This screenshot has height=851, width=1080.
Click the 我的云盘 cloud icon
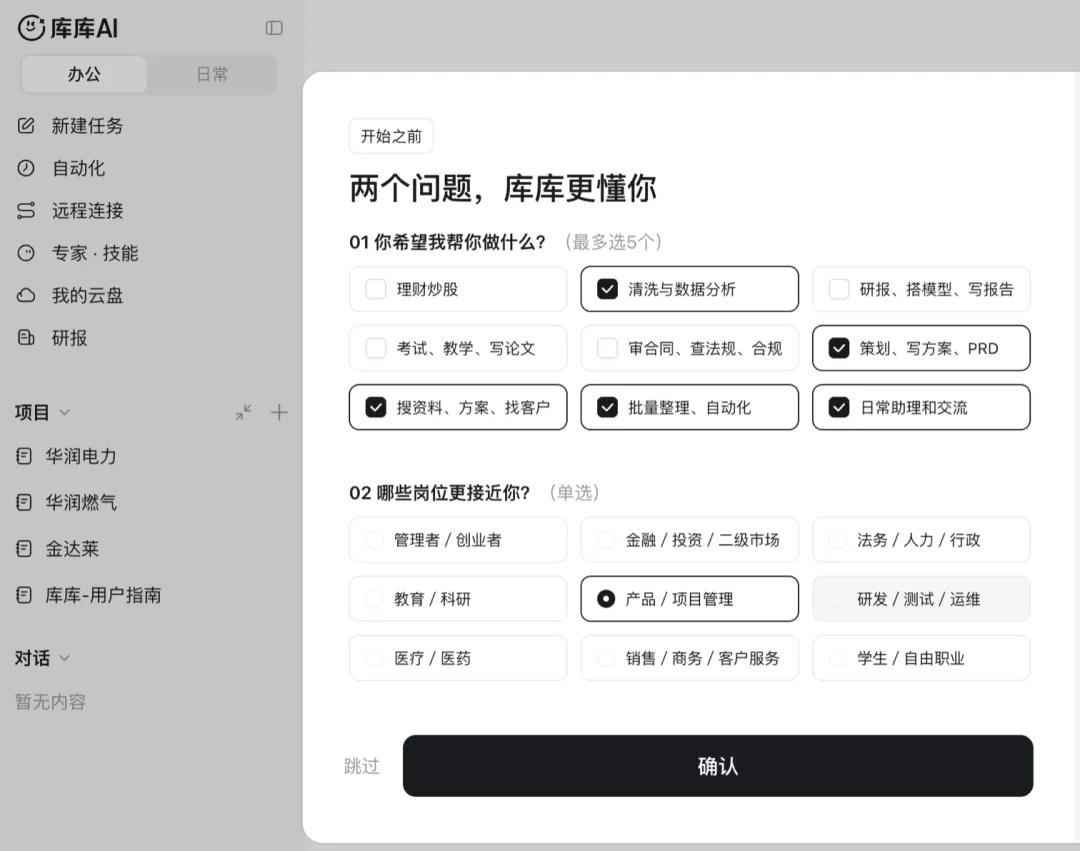(25, 295)
